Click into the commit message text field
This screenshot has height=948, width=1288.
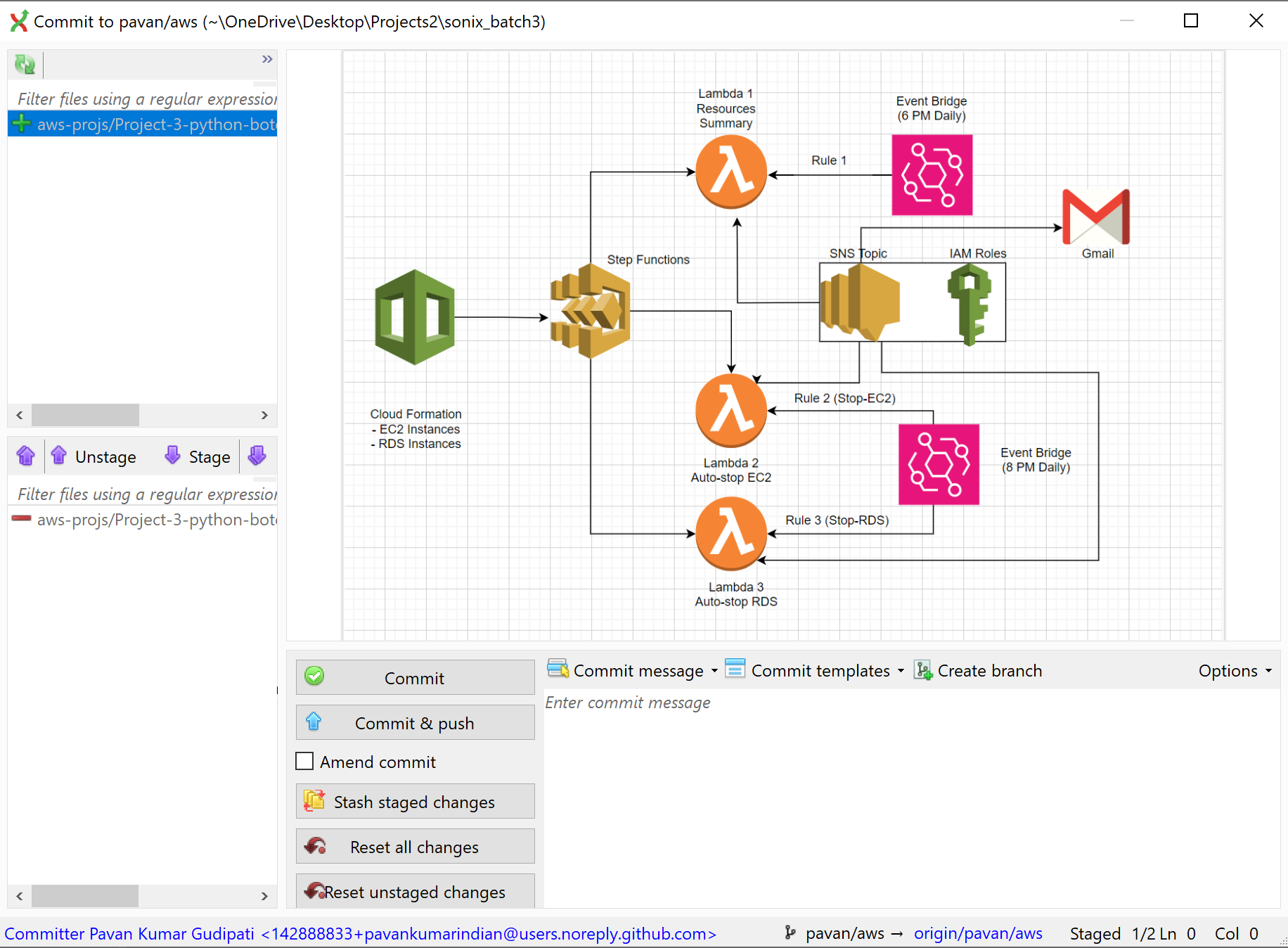[x=911, y=798]
